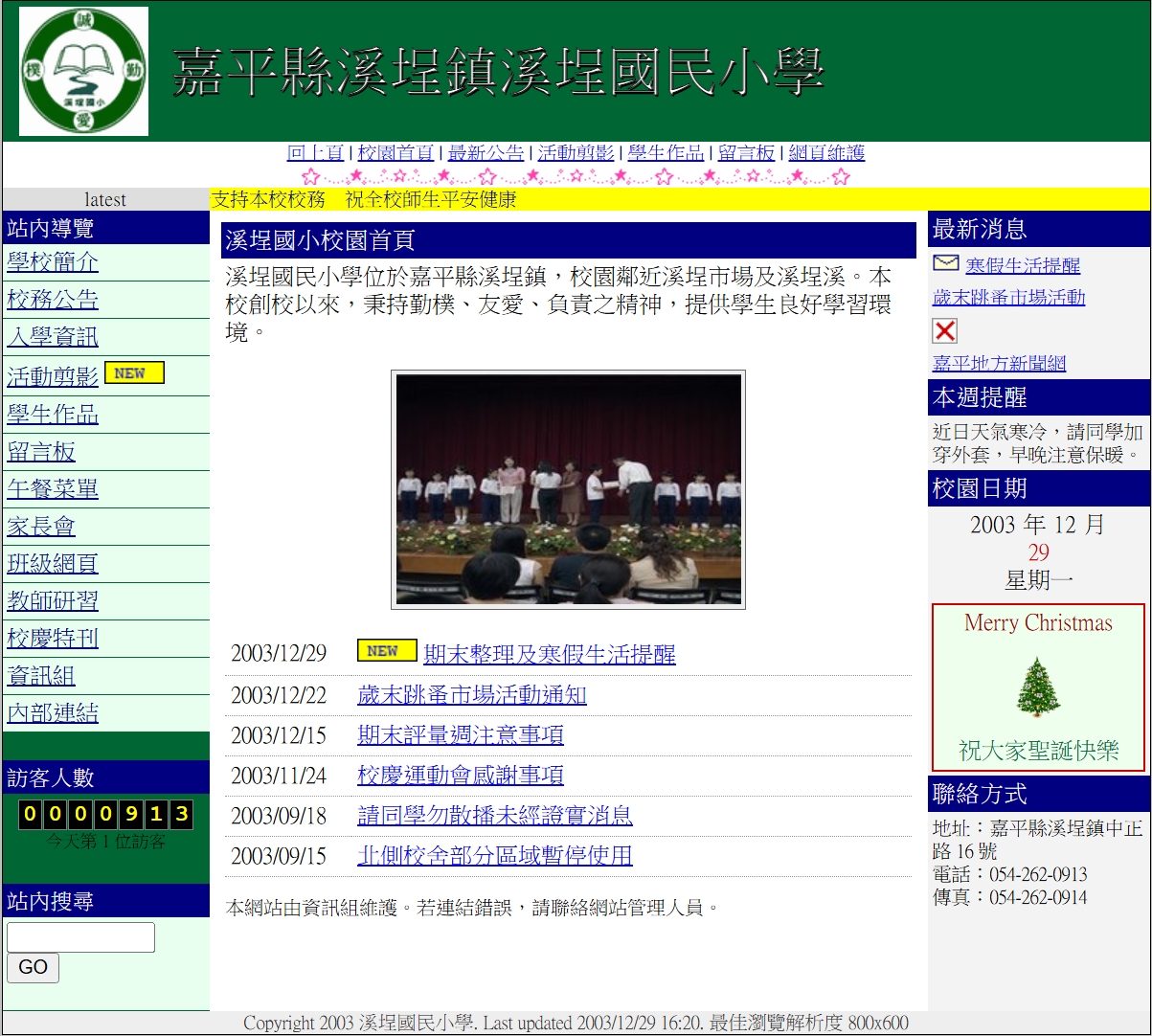Open 嘉平地方新聞網 link

(x=999, y=363)
